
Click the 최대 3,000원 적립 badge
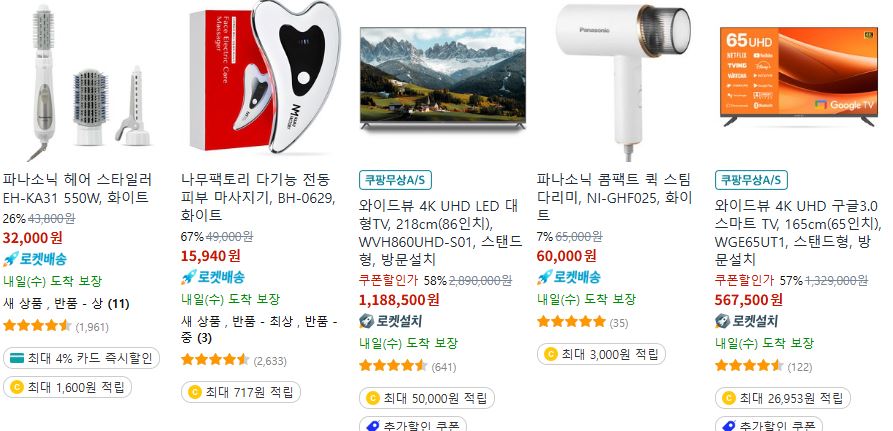click(601, 354)
